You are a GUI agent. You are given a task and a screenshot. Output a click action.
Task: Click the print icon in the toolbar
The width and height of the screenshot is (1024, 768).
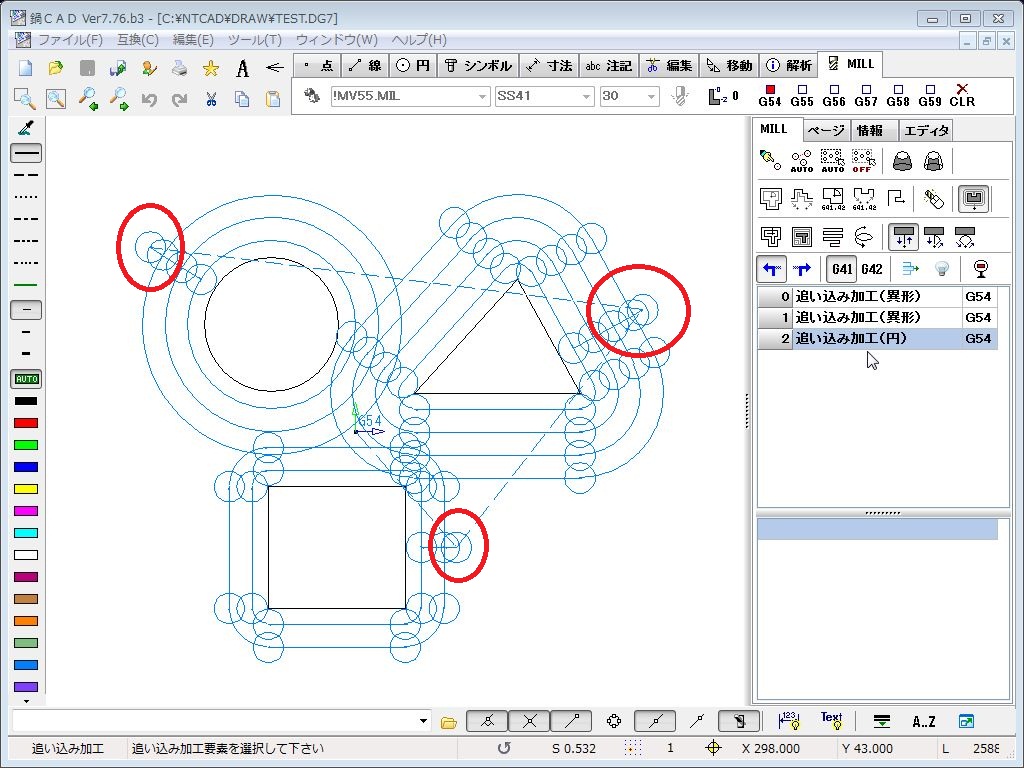(x=180, y=68)
